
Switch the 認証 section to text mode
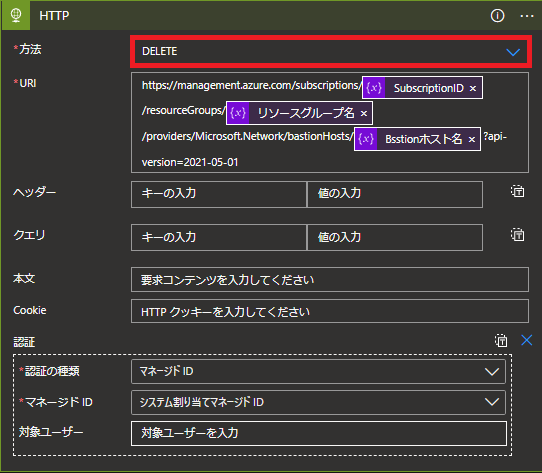tap(501, 341)
